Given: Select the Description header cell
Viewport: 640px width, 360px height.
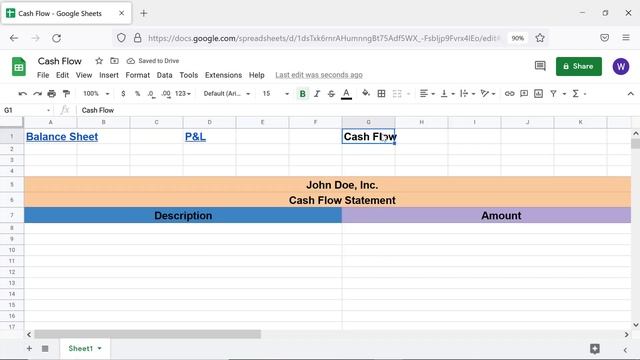Looking at the screenshot, I should coord(183,215).
